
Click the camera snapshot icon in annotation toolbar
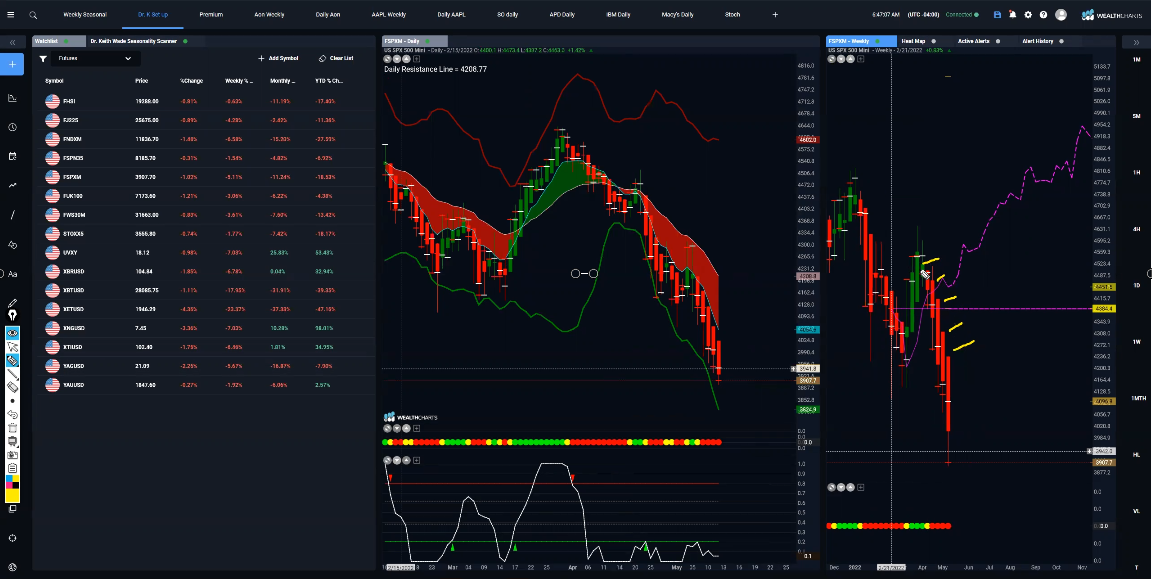(12, 455)
